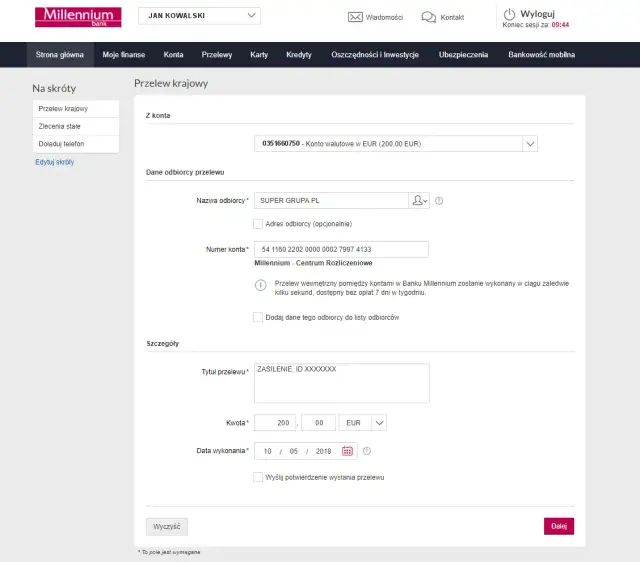Viewport: 640px width, 562px height.
Task: Click help icon next to Nazwa odbiorcy
Action: point(439,200)
